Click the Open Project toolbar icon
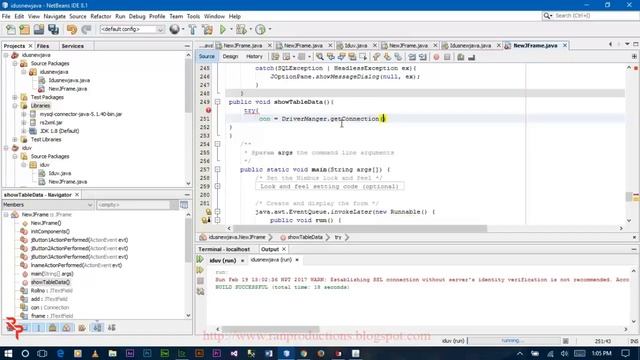Image resolution: width=640 pixels, height=360 pixels. pos(39,29)
